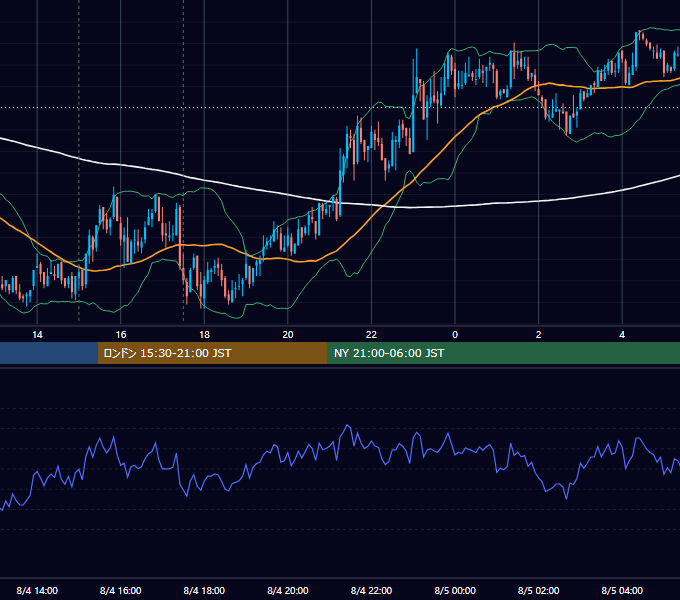Click the 8/4 16:00 indicator axis label
The image size is (680, 600).
tap(121, 590)
